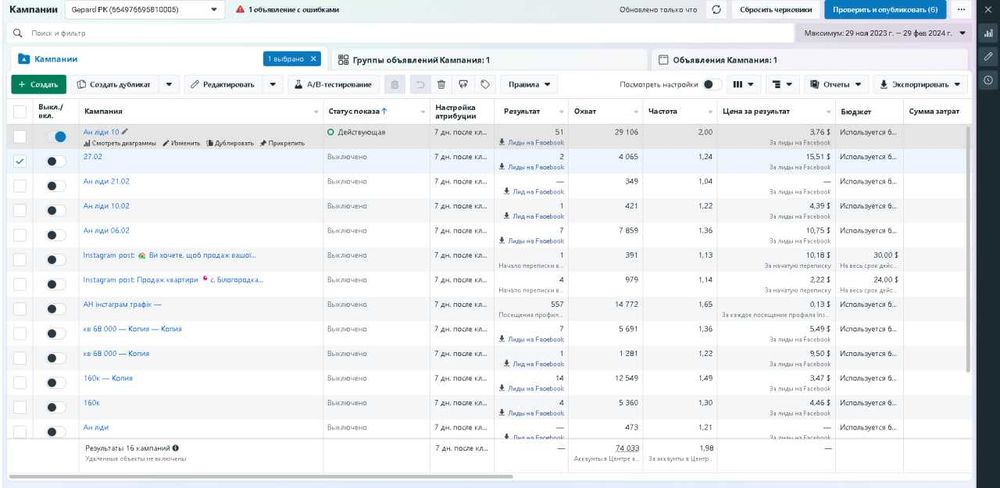Switch to Группы объявлений tab
Viewport: 1000px width, 488px height.
coord(488,59)
